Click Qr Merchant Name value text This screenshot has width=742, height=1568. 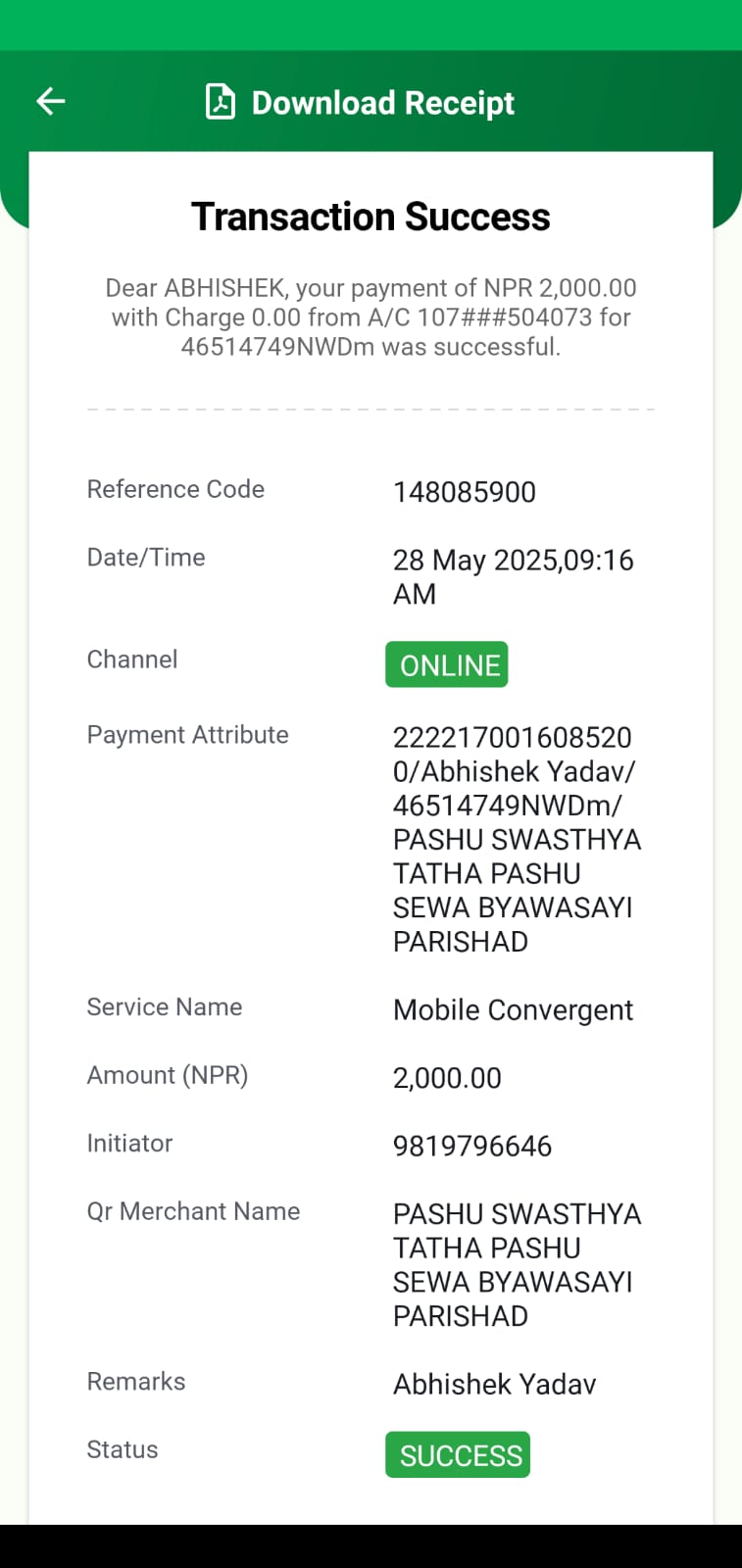(x=517, y=1265)
